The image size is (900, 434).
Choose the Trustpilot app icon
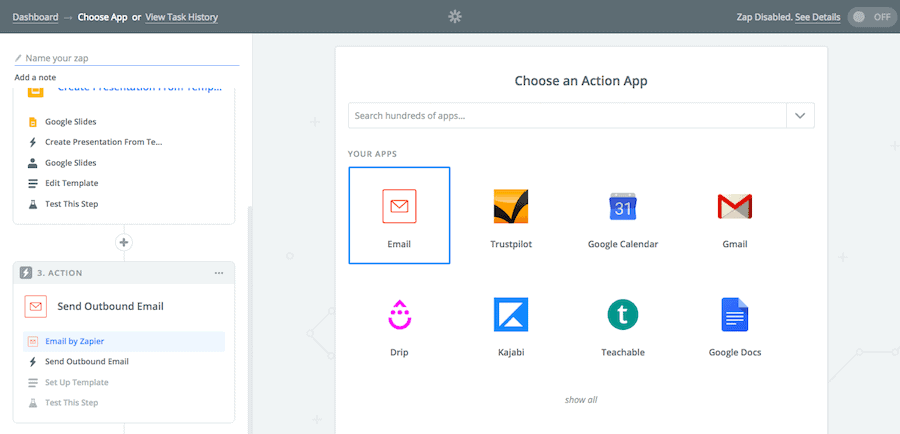511,207
